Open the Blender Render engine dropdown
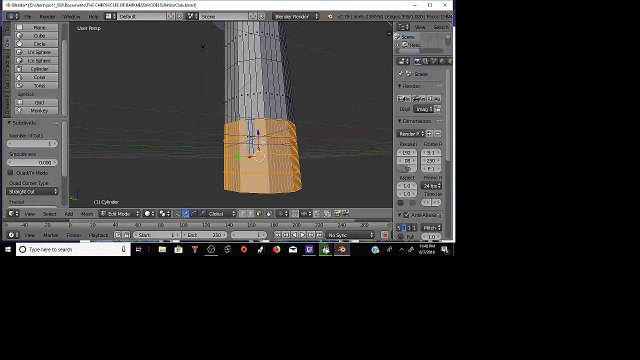This screenshot has width=640, height=360. point(296,16)
